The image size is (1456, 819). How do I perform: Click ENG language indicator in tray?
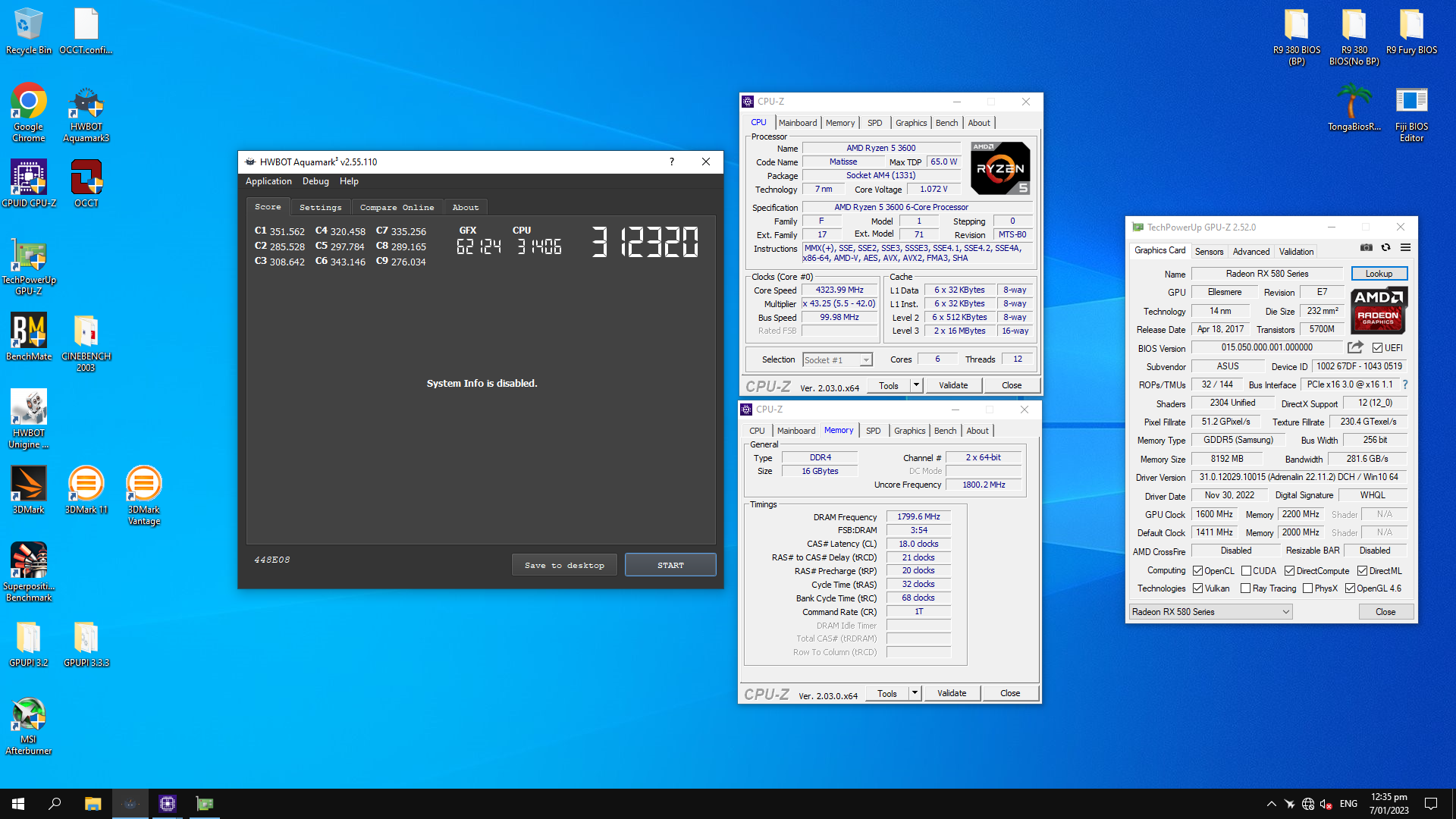pyautogui.click(x=1348, y=804)
